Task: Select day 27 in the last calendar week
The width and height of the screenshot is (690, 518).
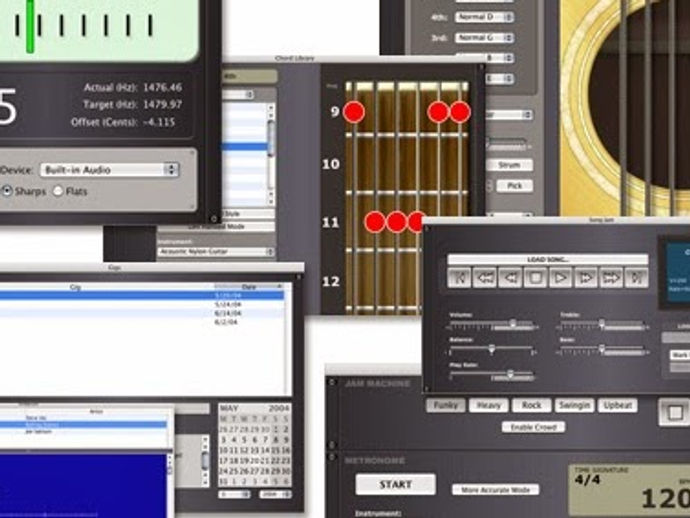Action: tap(254, 471)
